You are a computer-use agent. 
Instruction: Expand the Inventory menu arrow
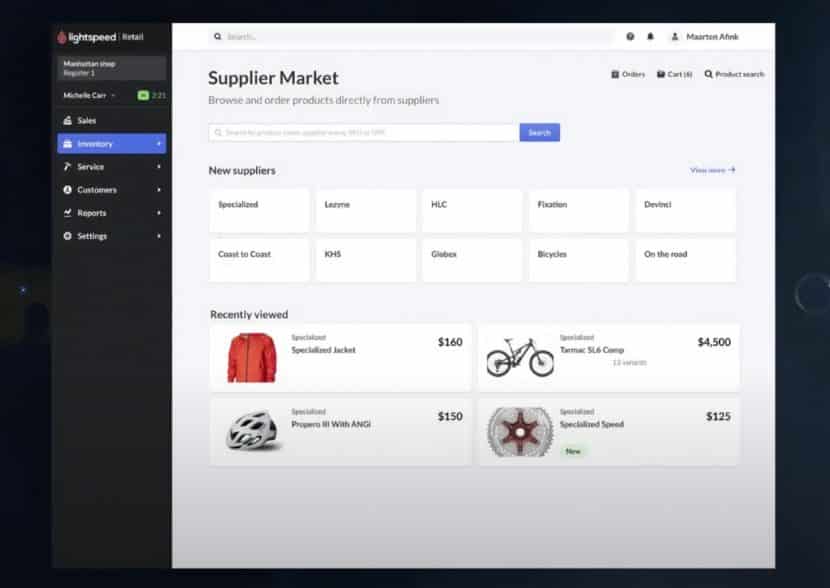pos(158,143)
